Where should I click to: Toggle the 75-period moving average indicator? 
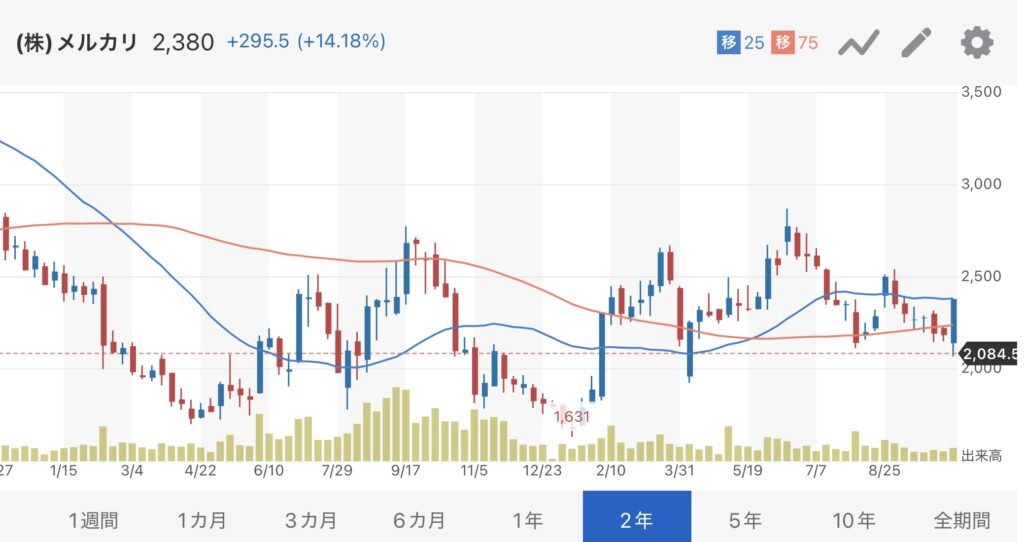pyautogui.click(x=795, y=43)
